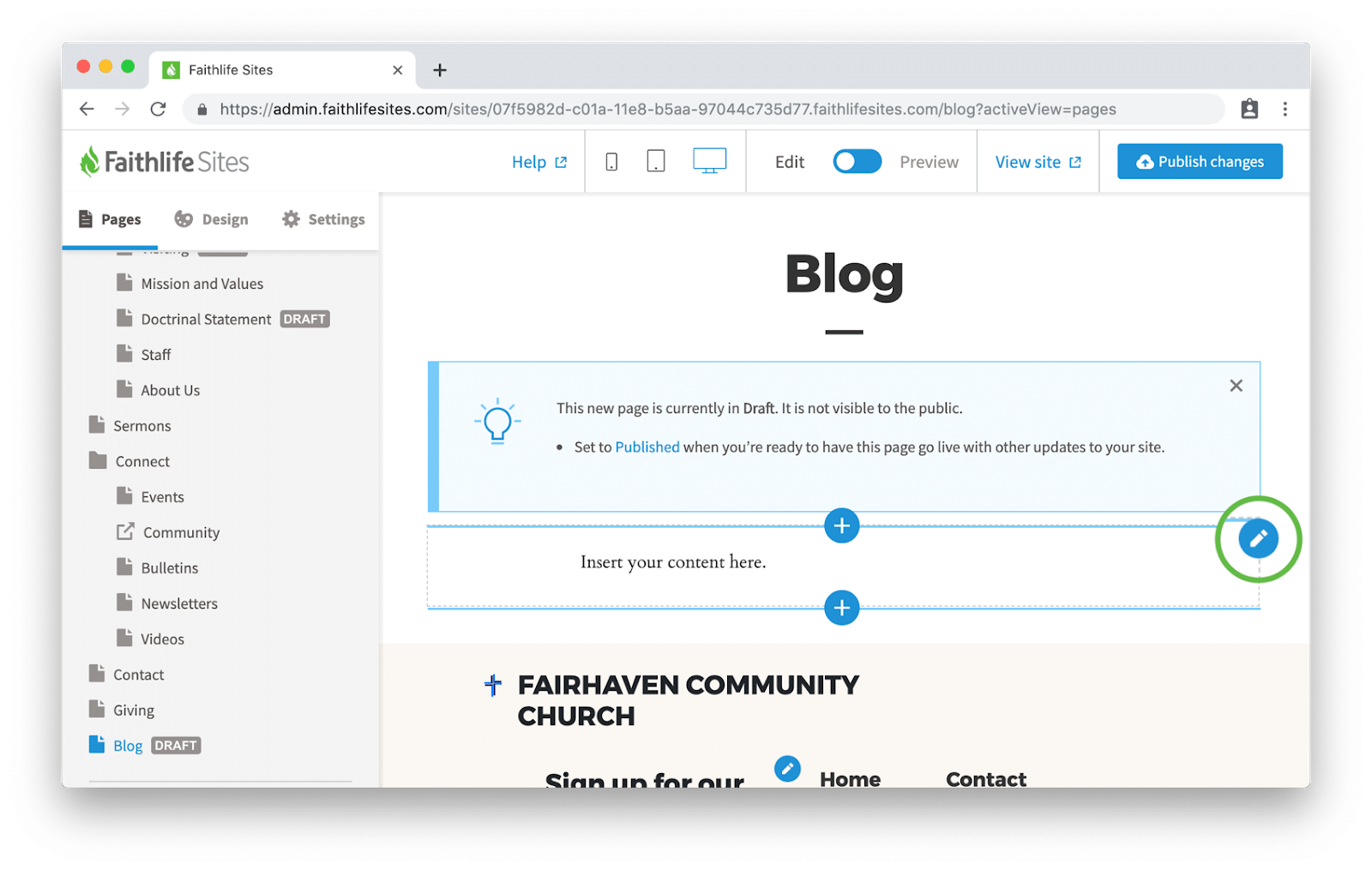The image size is (1372, 870).
Task: Click the Fairhaven Community Church title
Action: (688, 700)
